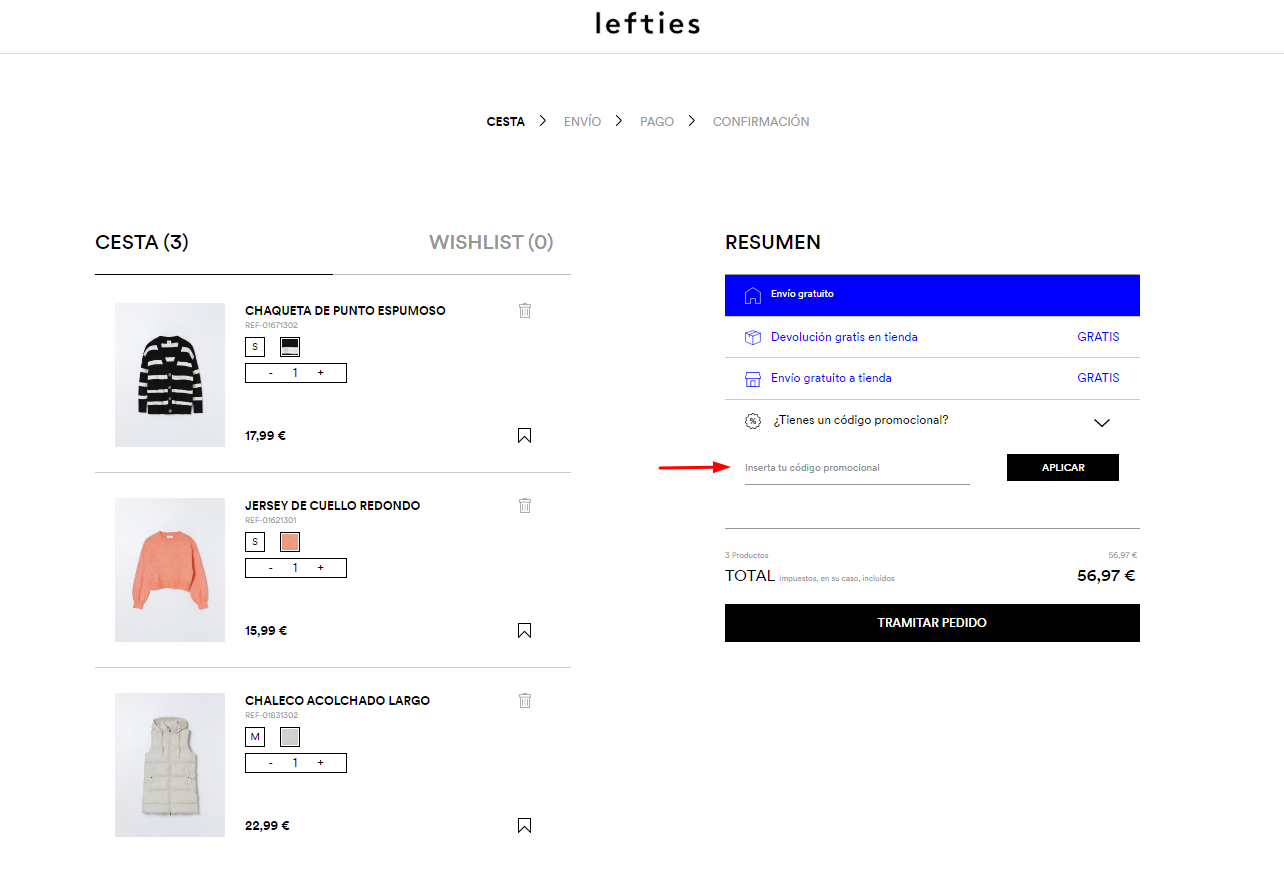Go to the CONFIRMACIÓN checkout step
The height and width of the screenshot is (880, 1284).
(761, 121)
